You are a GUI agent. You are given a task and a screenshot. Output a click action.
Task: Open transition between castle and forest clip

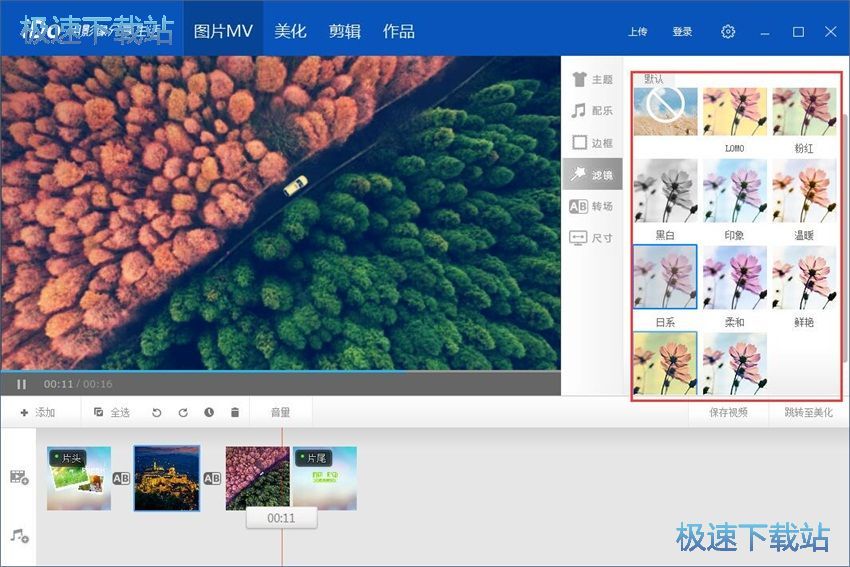point(212,478)
